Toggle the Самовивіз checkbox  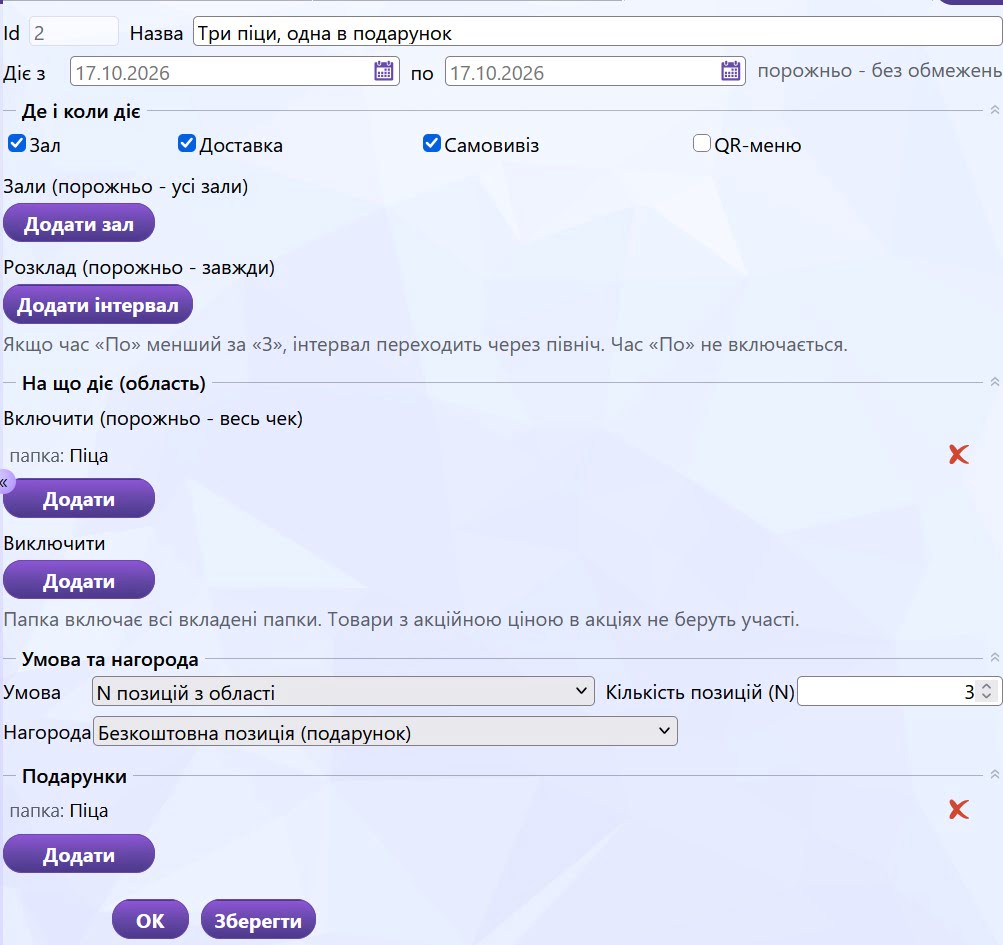coord(432,143)
